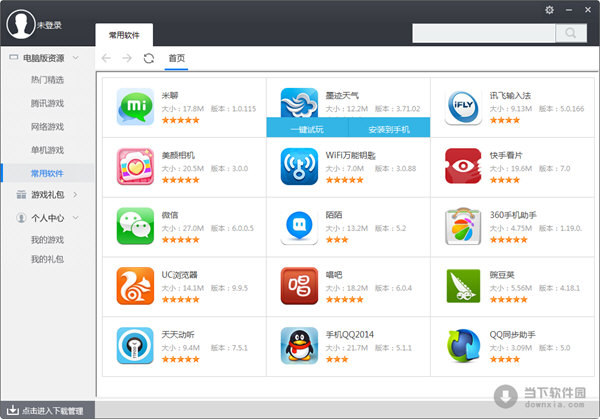Click the 快手看片 title text

pyautogui.click(x=506, y=155)
